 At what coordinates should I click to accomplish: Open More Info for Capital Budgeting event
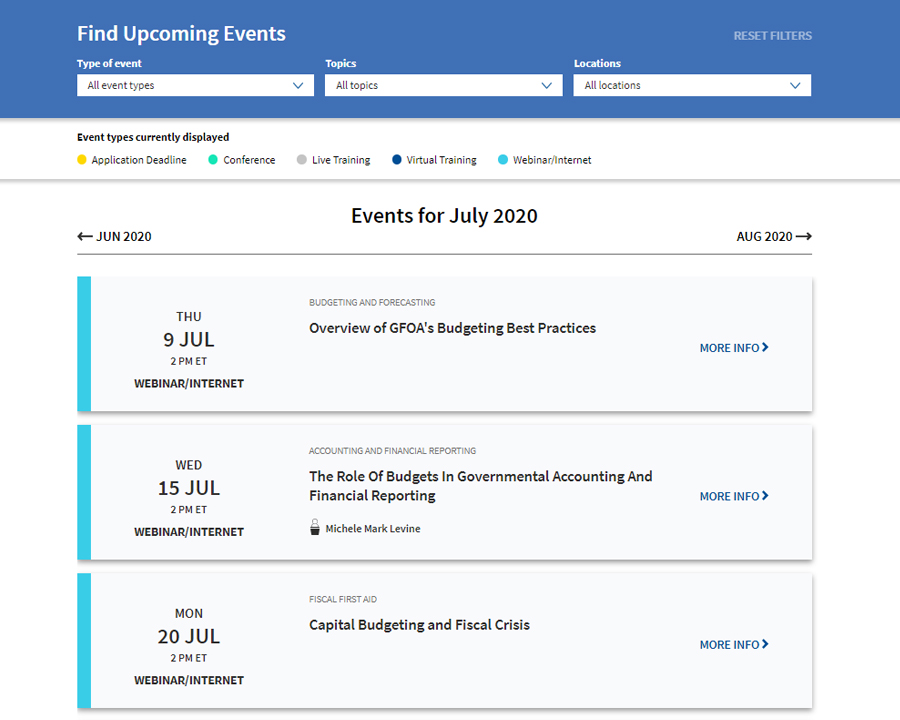[x=734, y=645]
